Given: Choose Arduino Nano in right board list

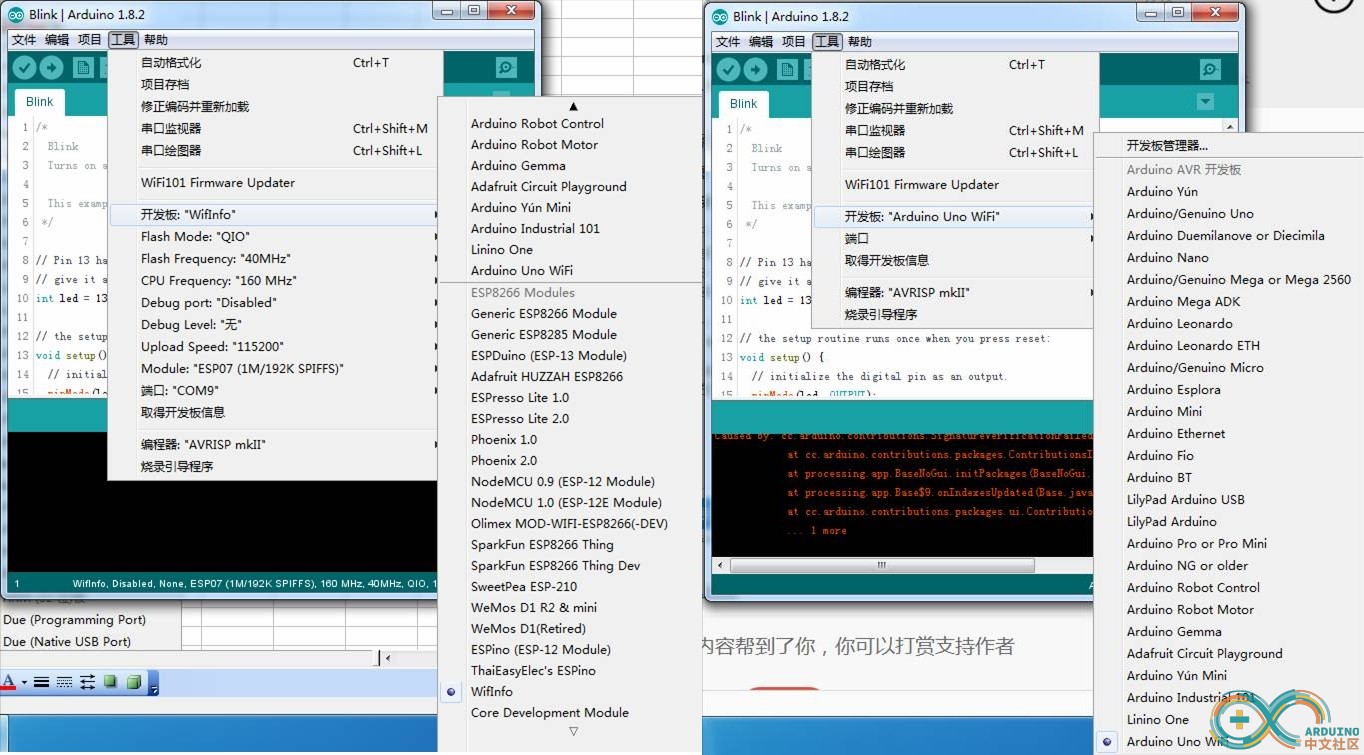Looking at the screenshot, I should pos(1168,258).
